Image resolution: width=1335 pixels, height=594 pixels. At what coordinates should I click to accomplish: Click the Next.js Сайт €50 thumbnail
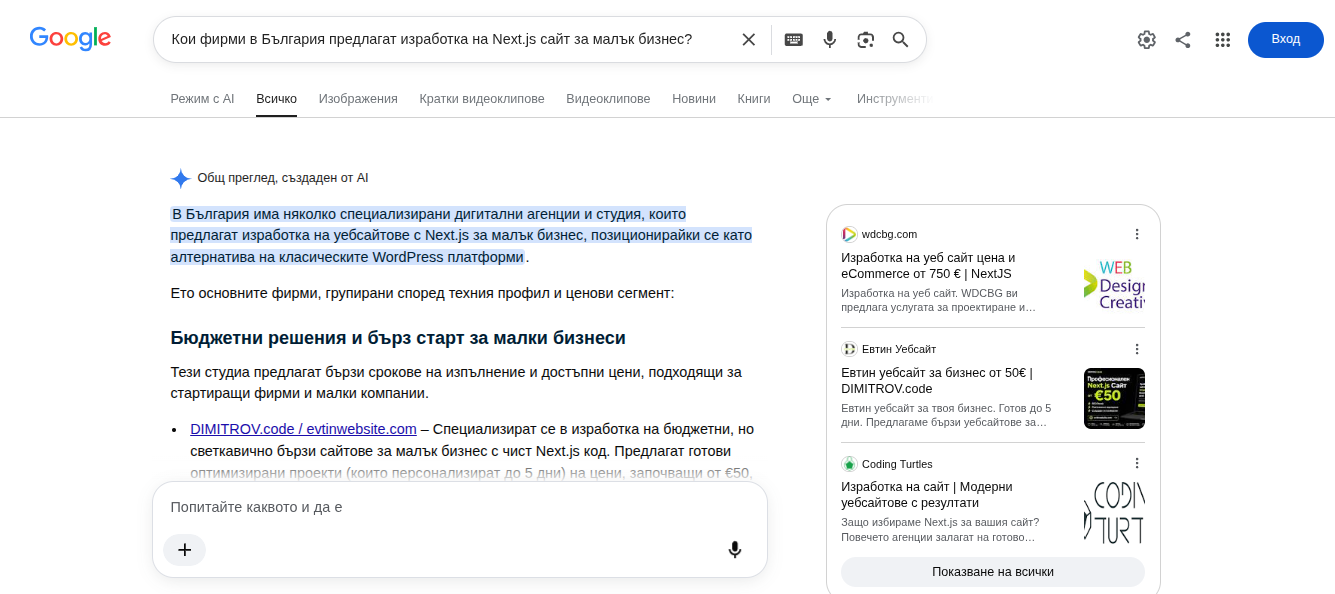[x=1114, y=398]
